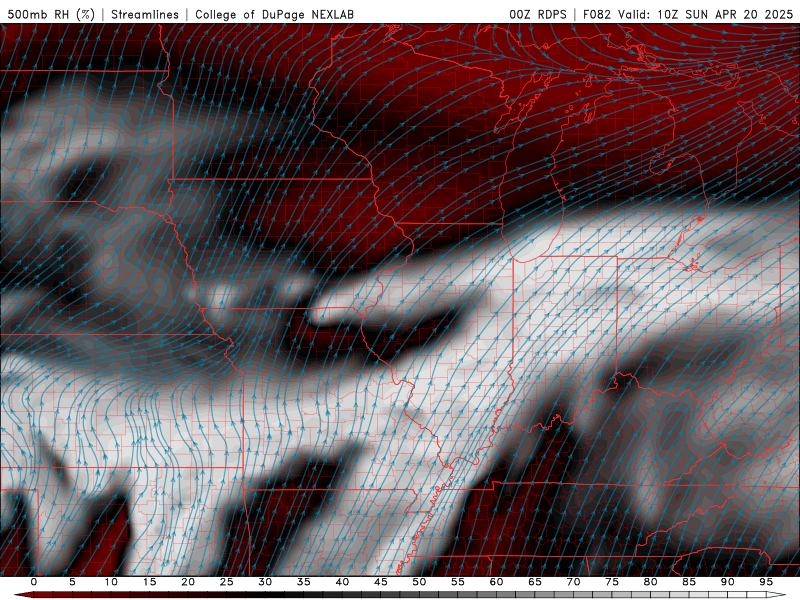Click the "00Z RDPS" model run label
Image resolution: width=800 pixels, height=600 pixels.
pos(538,14)
